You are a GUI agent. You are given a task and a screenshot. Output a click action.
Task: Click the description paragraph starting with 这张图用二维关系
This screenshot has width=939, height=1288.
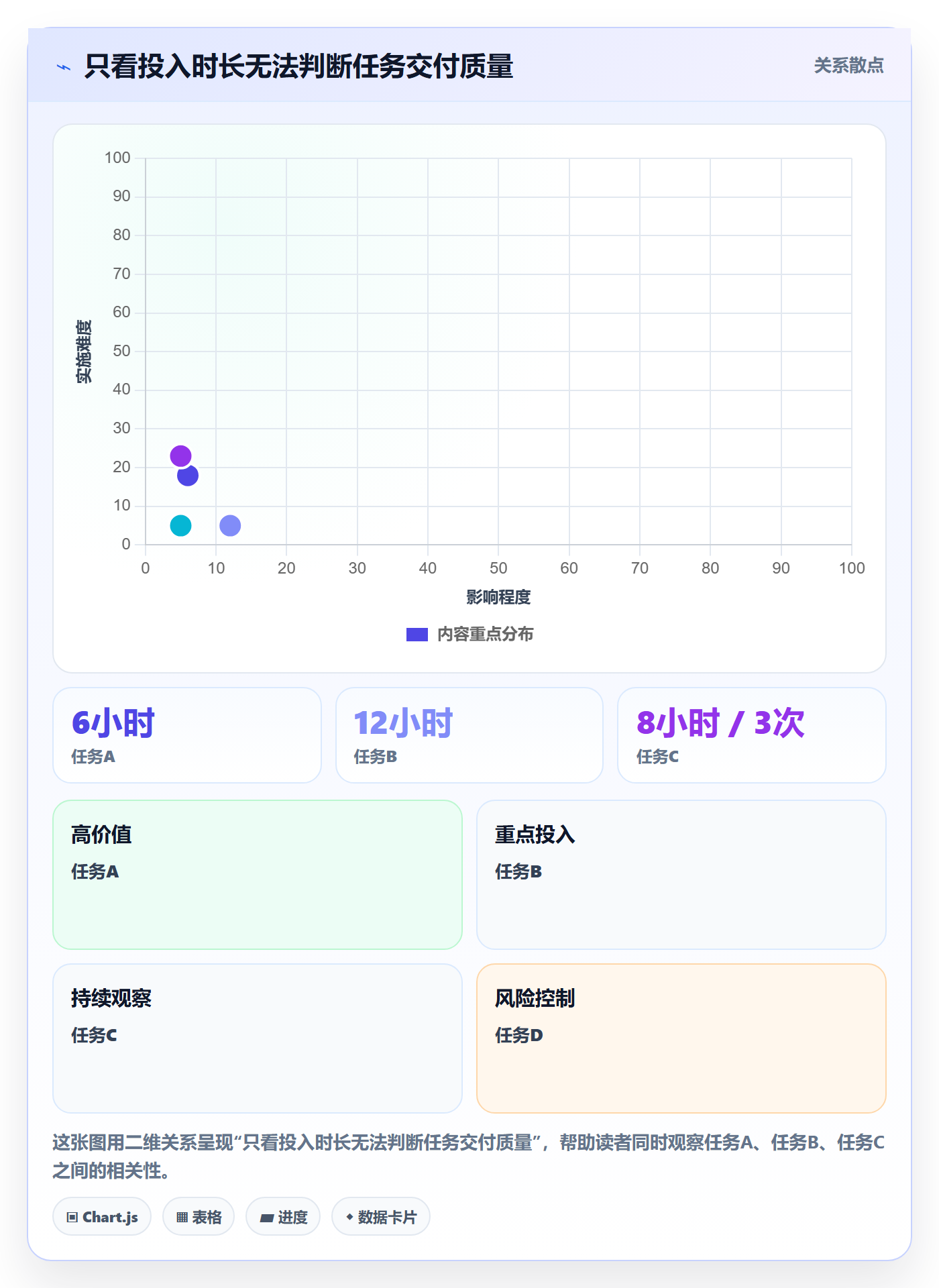tap(469, 1156)
